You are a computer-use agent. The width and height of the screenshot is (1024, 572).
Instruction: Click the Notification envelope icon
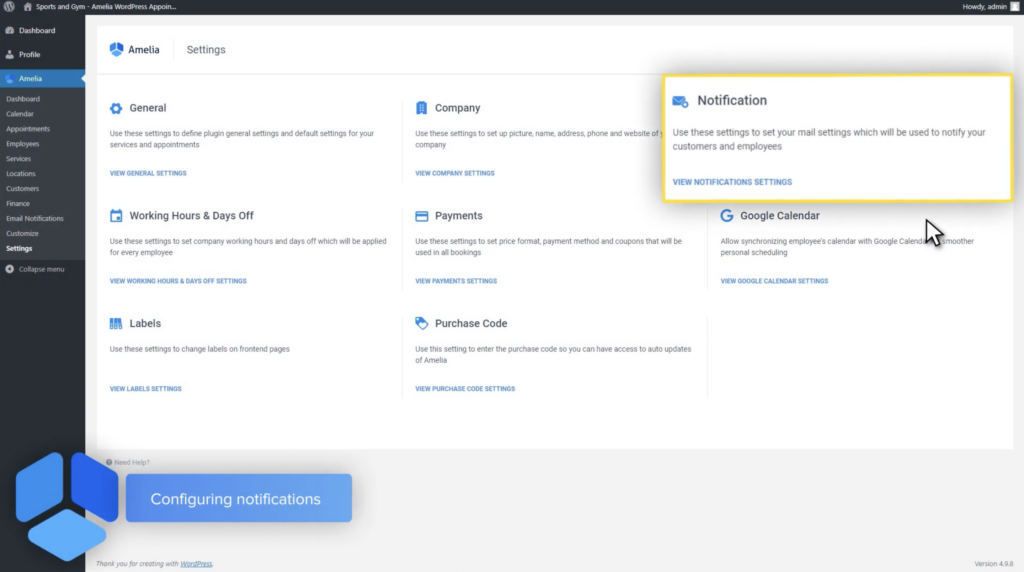(680, 102)
